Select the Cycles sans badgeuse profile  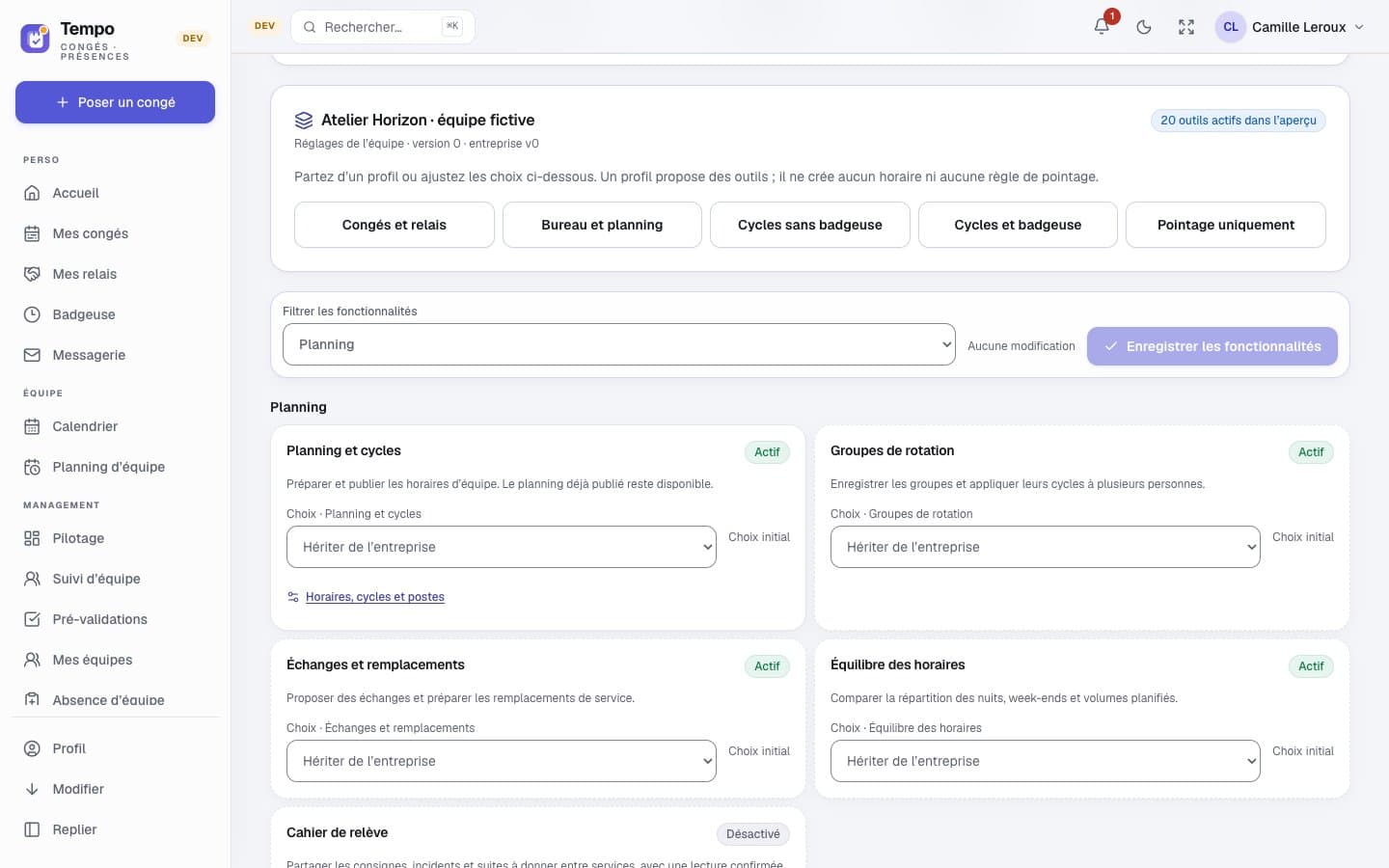coord(810,225)
